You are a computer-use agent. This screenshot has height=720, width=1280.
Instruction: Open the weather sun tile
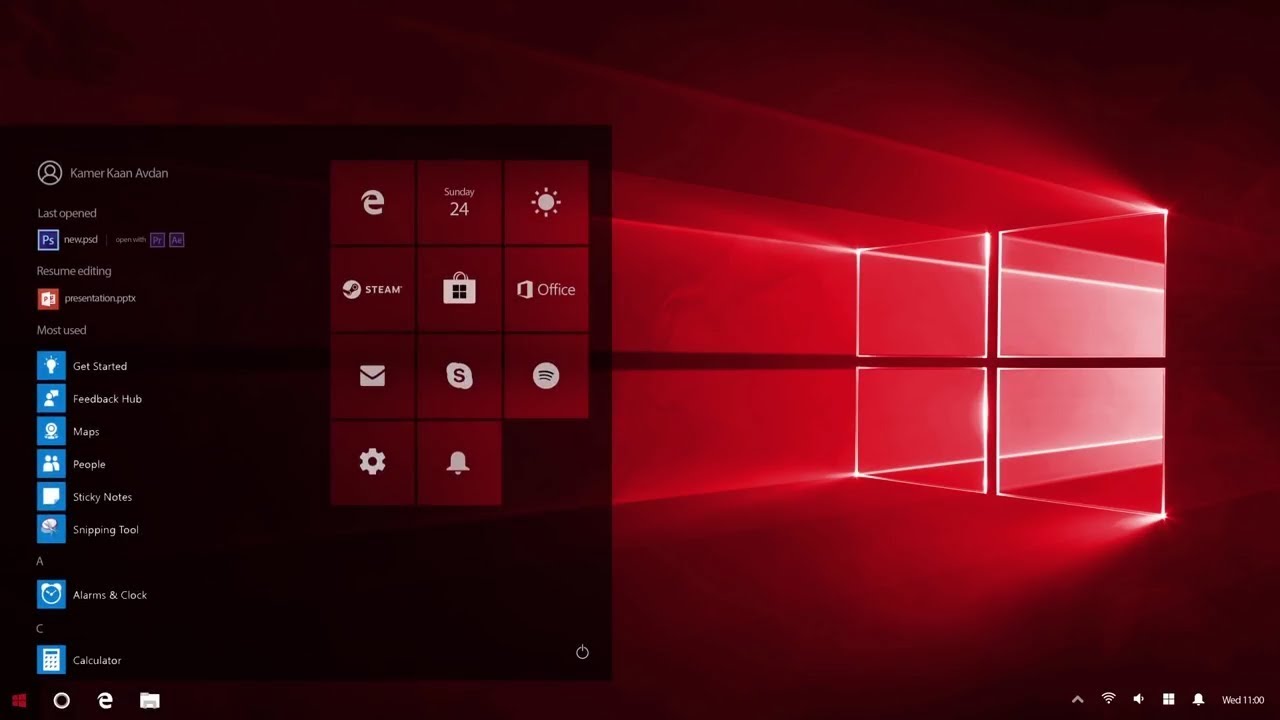(x=546, y=203)
